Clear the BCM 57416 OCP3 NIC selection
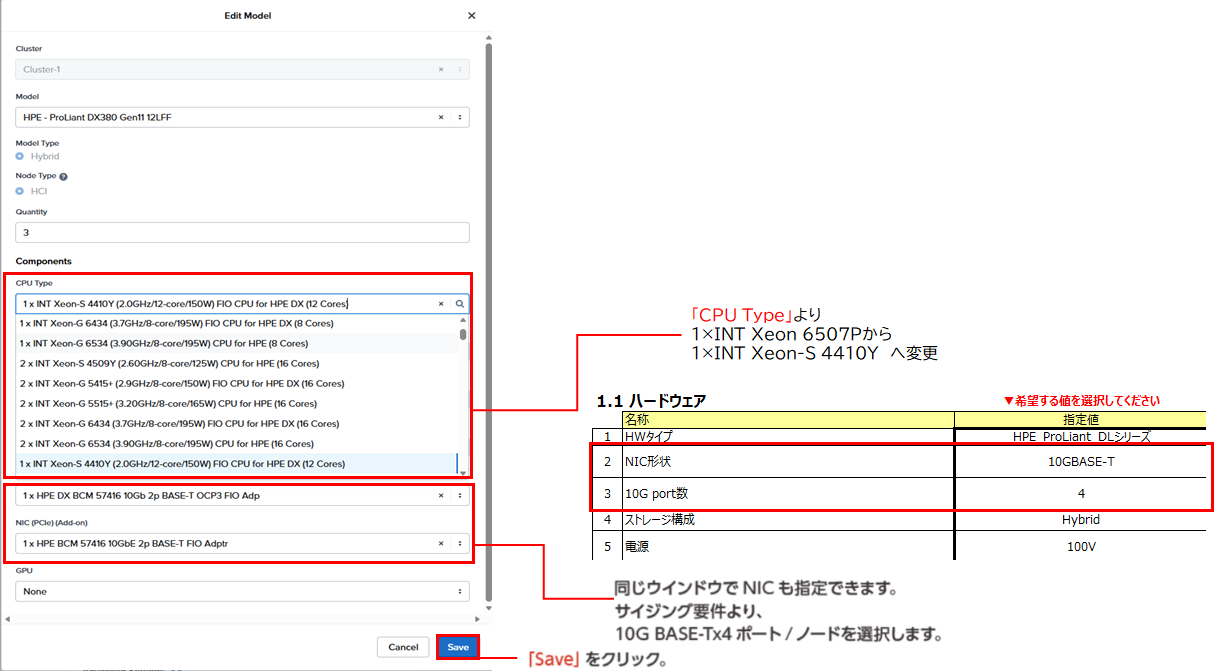 point(441,496)
